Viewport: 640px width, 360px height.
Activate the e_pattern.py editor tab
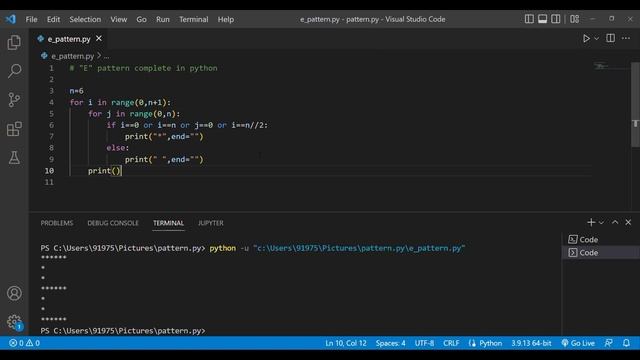tap(69, 39)
